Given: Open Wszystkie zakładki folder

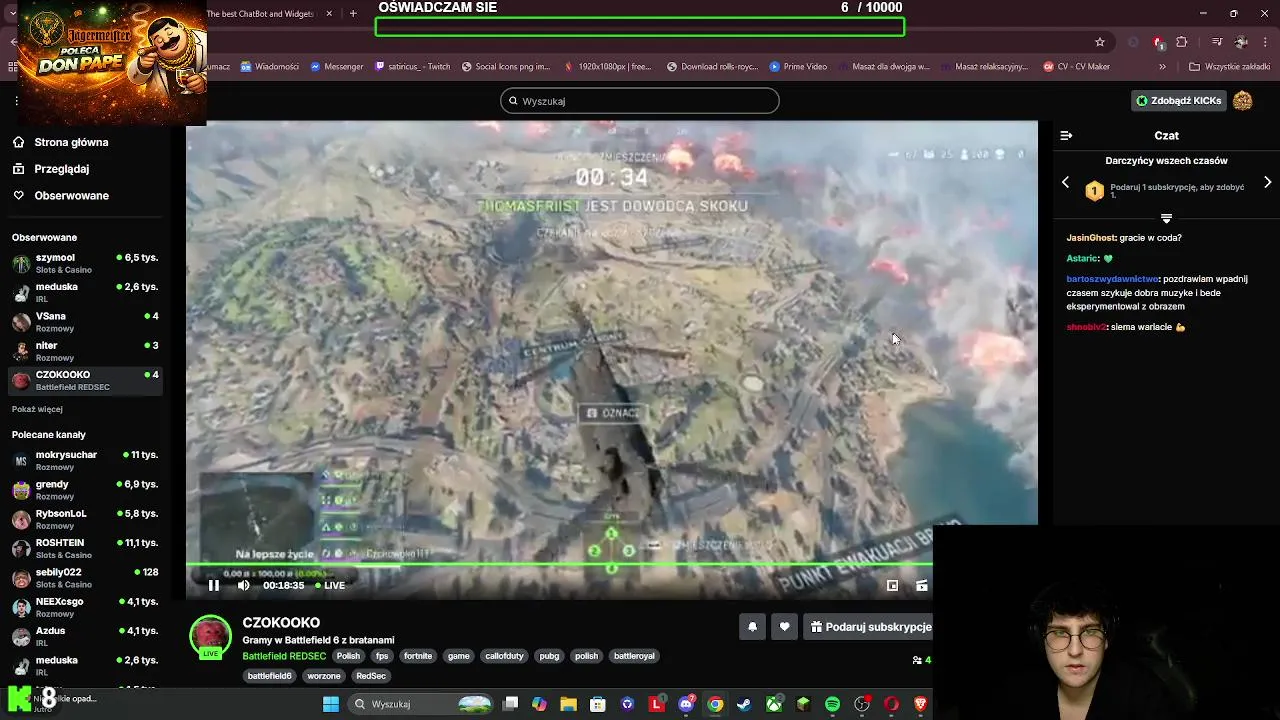Looking at the screenshot, I should point(1229,67).
